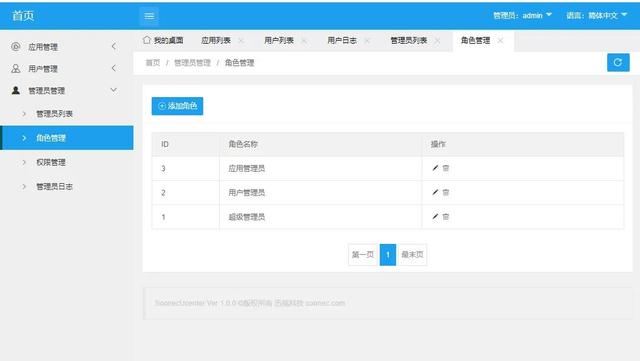Close the 角色管理 tab

(x=500, y=40)
